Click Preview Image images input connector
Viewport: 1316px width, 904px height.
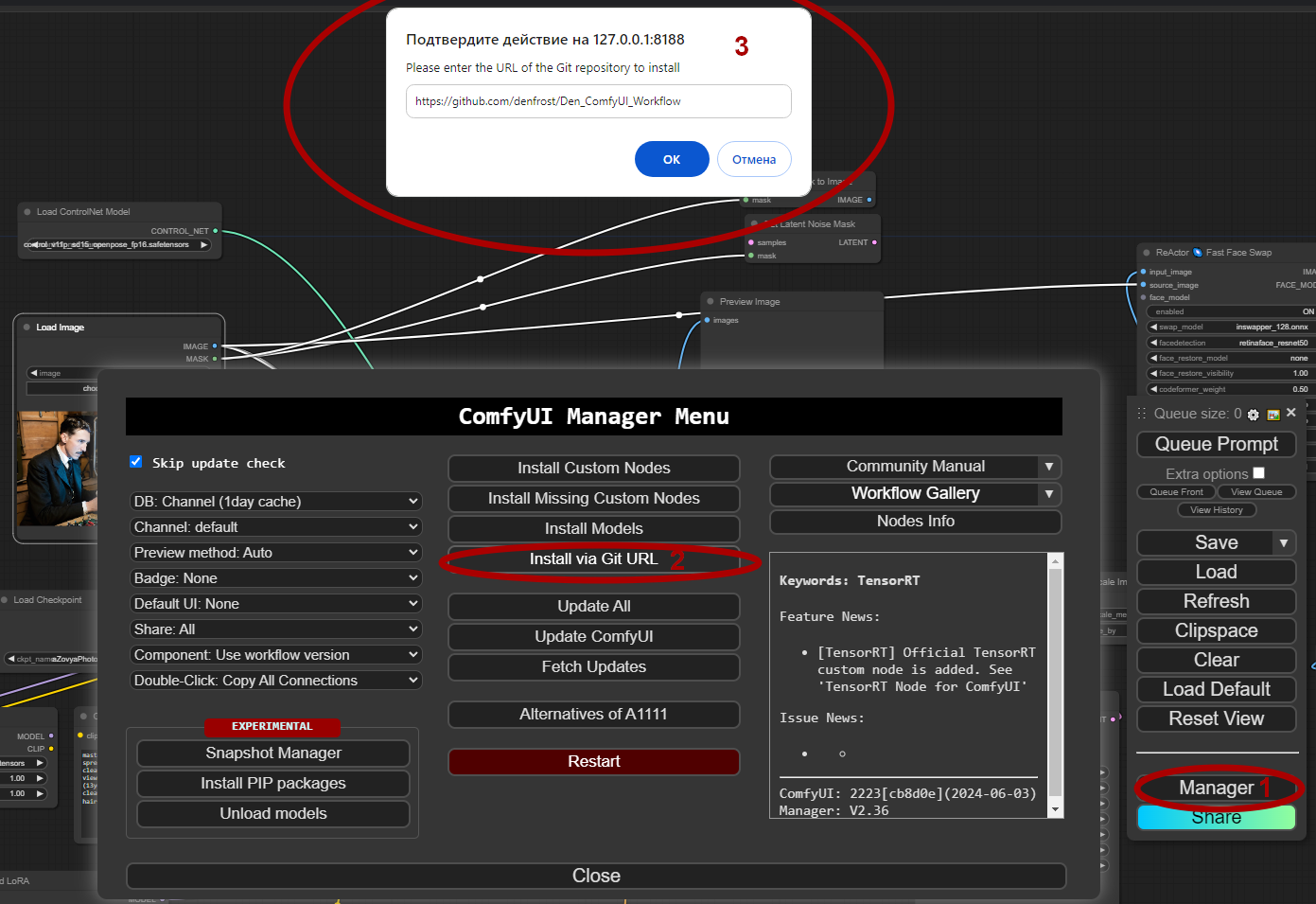click(707, 320)
